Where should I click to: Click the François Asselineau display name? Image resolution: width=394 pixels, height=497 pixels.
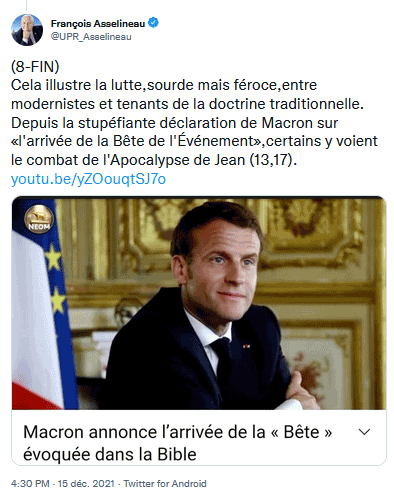pos(98,24)
